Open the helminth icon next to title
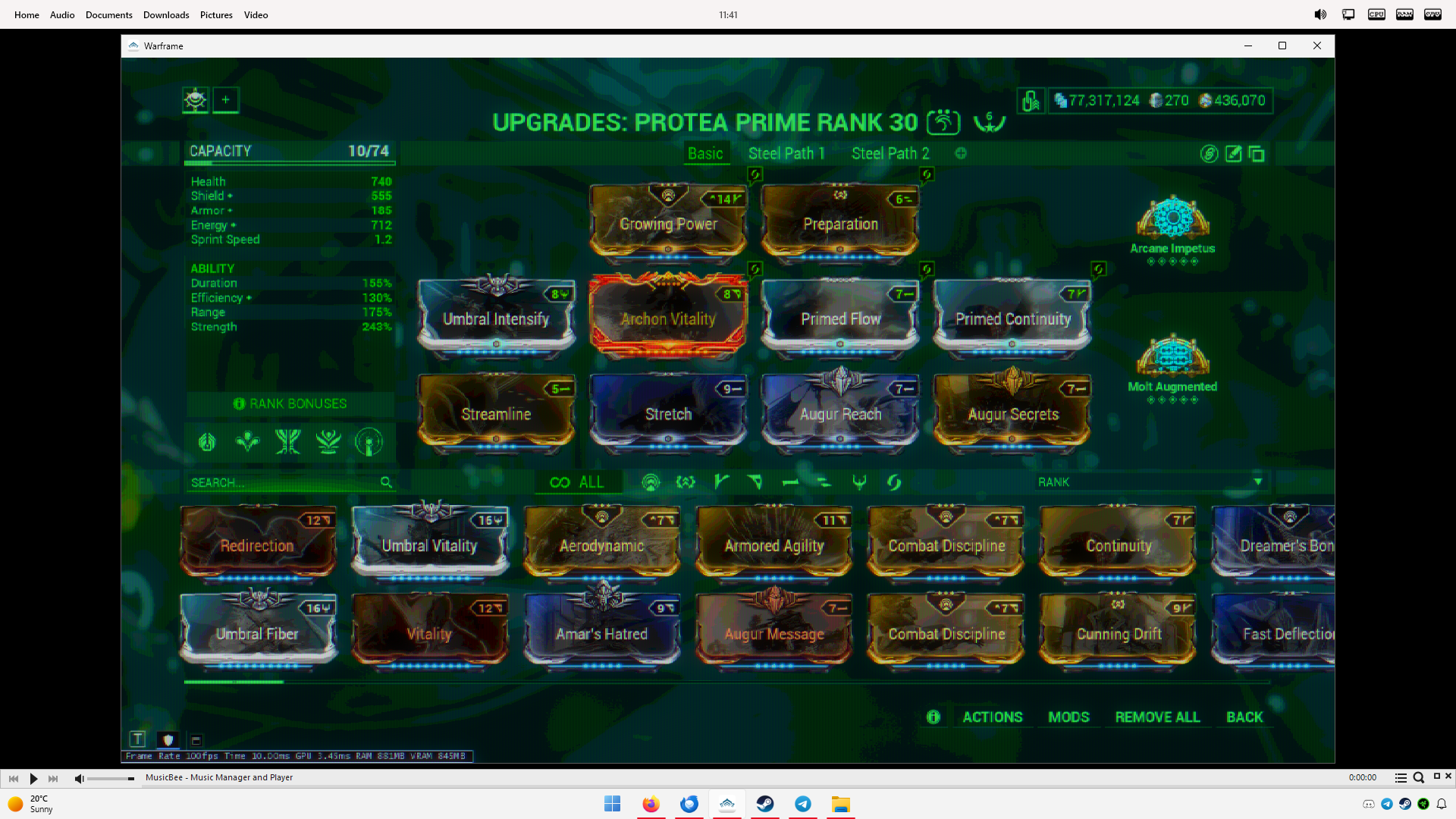This screenshot has width=1456, height=819. point(943,121)
